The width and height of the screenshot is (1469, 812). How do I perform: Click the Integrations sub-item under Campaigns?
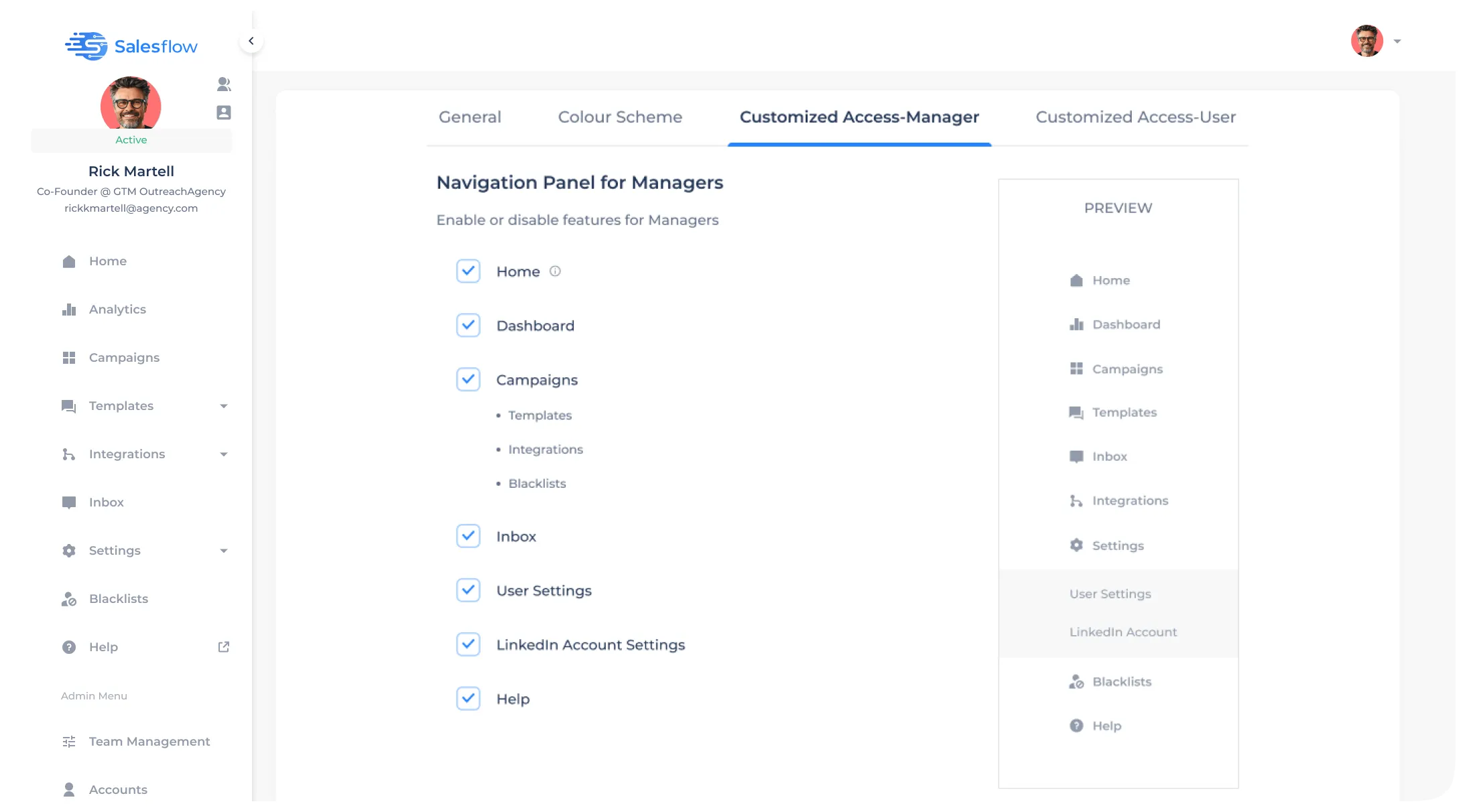[546, 450]
